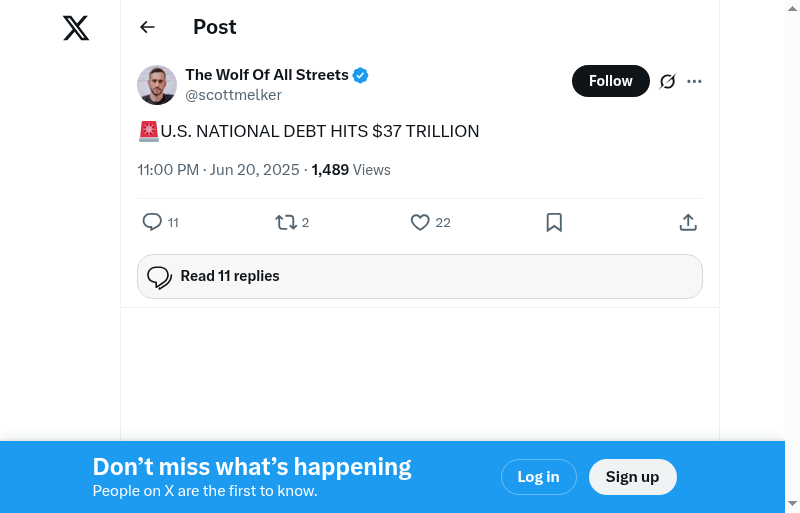The image size is (800, 513).
Task: Bookmark this post
Action: [x=554, y=222]
